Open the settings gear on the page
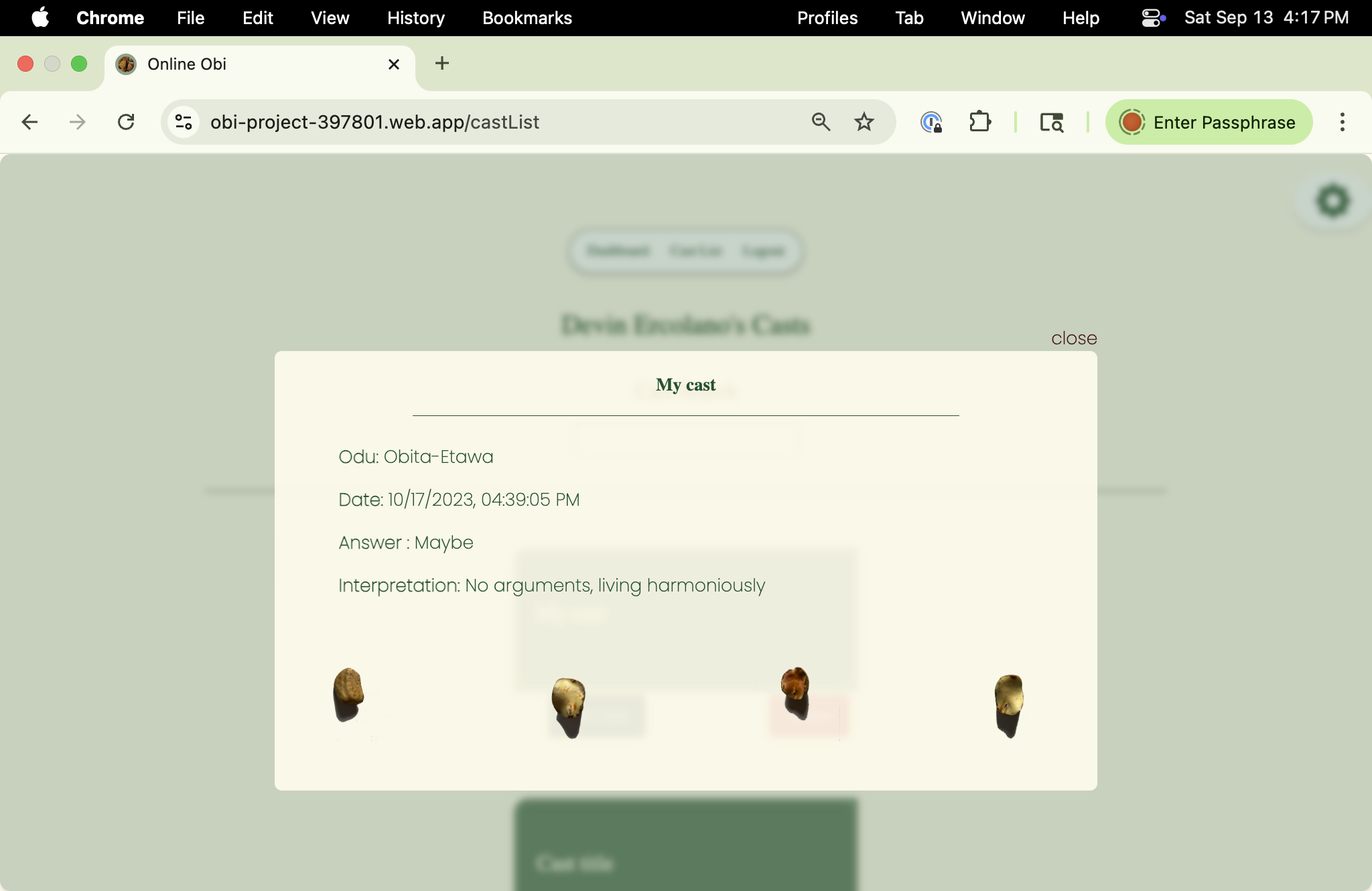 point(1333,200)
